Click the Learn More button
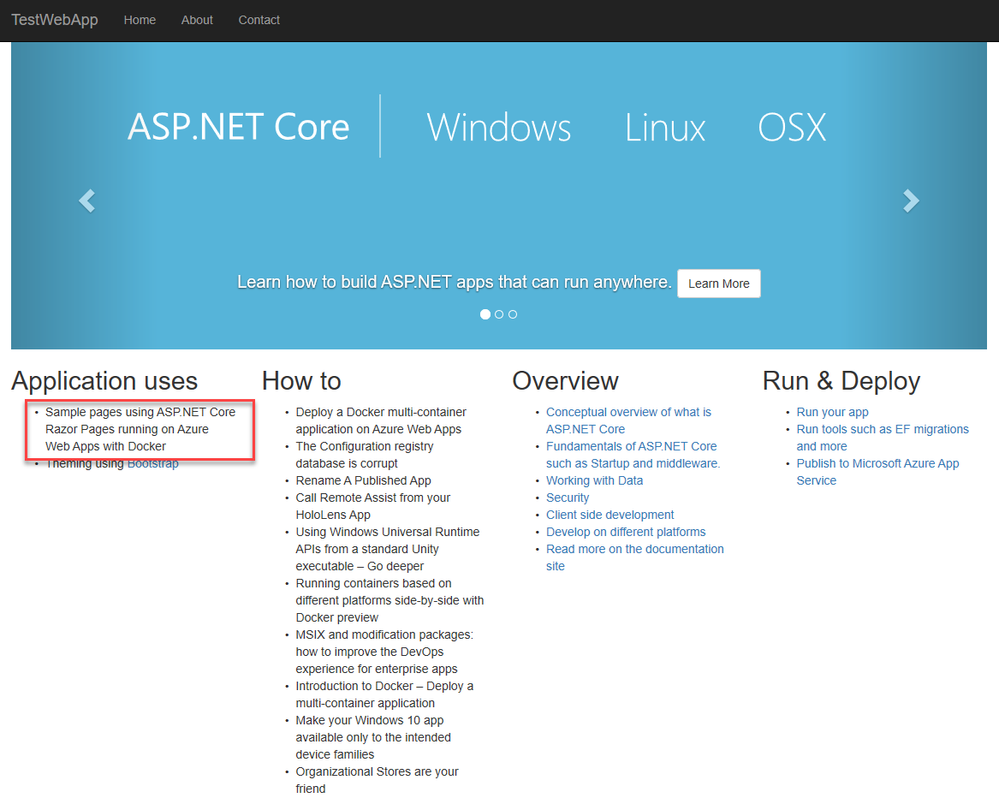The height and width of the screenshot is (805, 999). 719,283
